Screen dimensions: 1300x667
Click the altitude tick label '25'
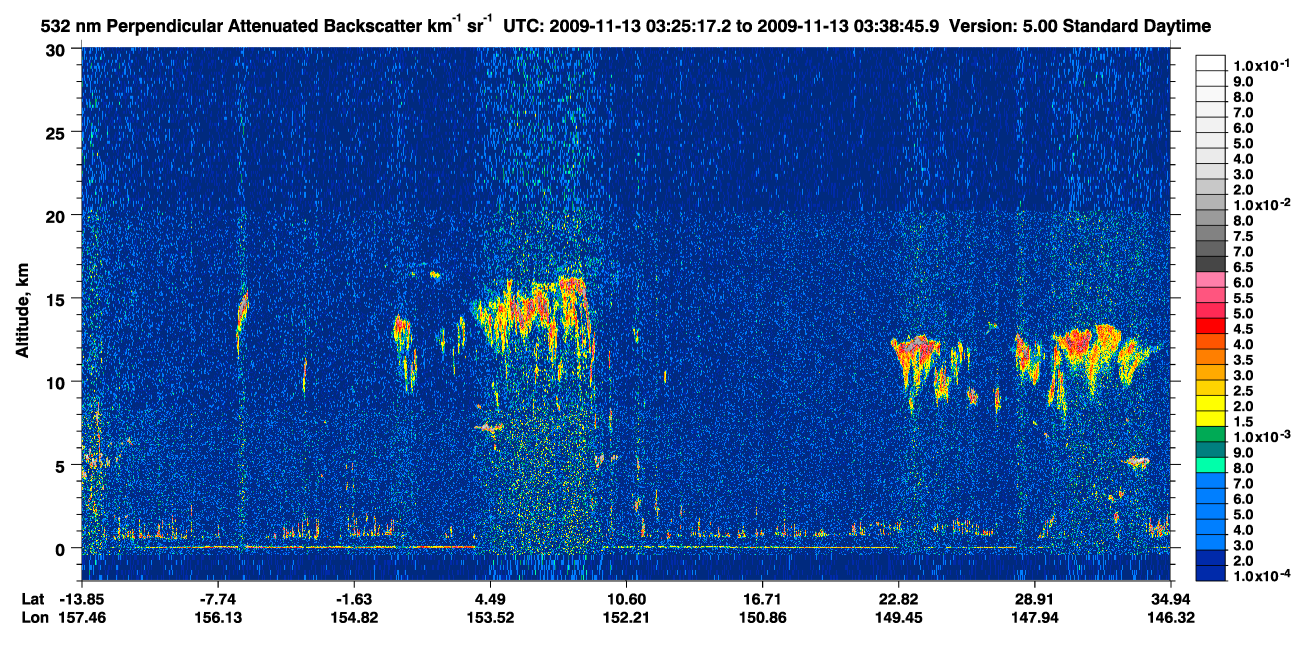(x=57, y=132)
